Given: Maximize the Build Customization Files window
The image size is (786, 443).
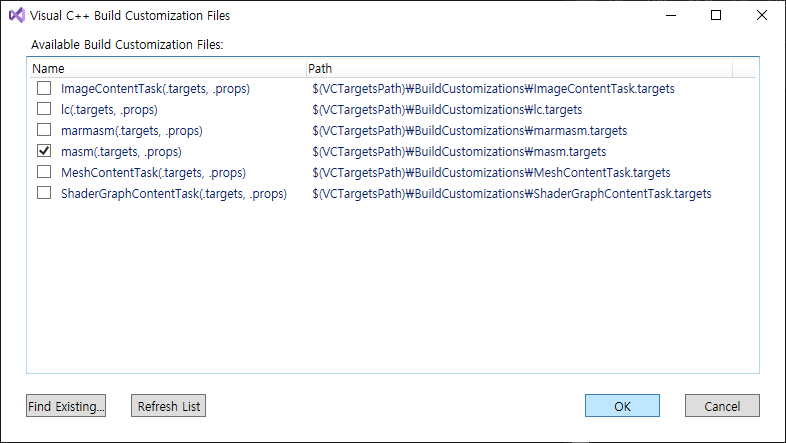Looking at the screenshot, I should [x=716, y=15].
